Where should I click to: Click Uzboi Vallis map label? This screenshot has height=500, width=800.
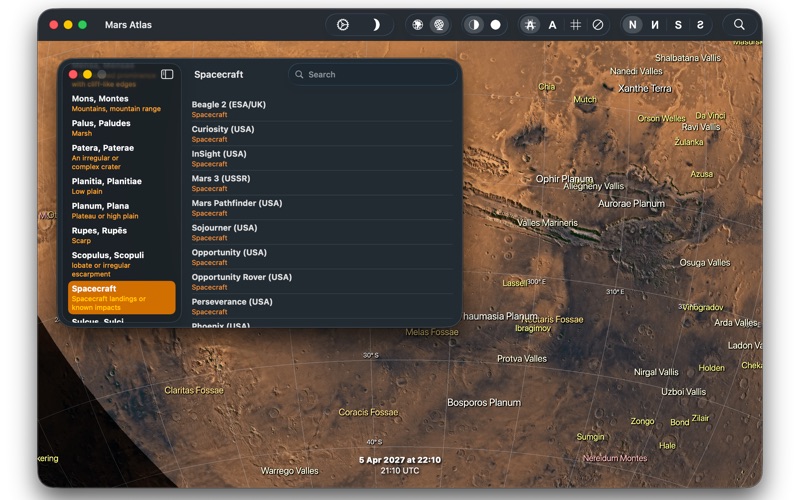pos(684,392)
